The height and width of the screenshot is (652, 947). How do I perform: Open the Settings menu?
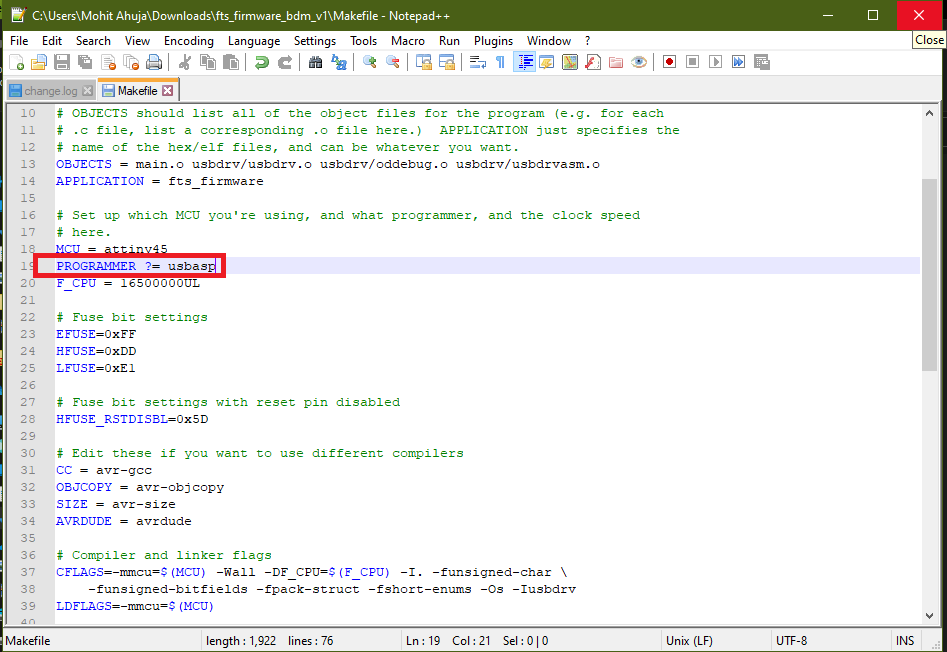point(315,40)
